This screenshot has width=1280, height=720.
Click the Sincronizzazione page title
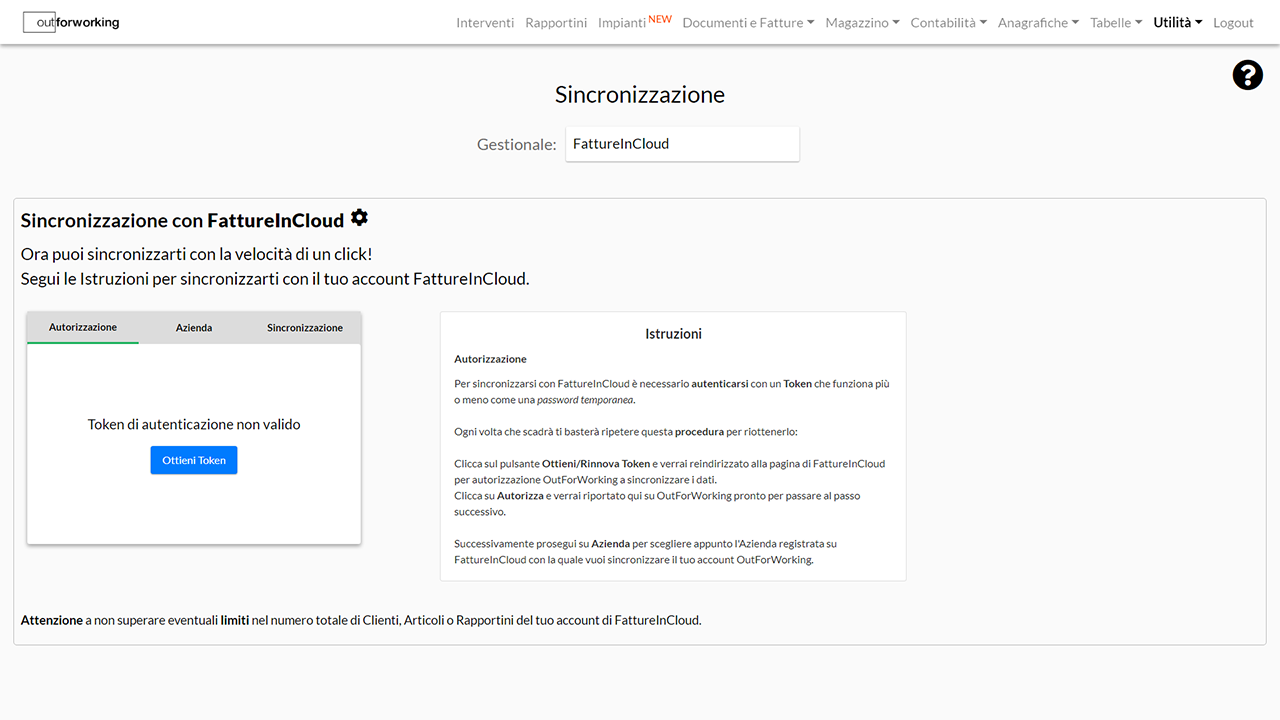pos(640,95)
